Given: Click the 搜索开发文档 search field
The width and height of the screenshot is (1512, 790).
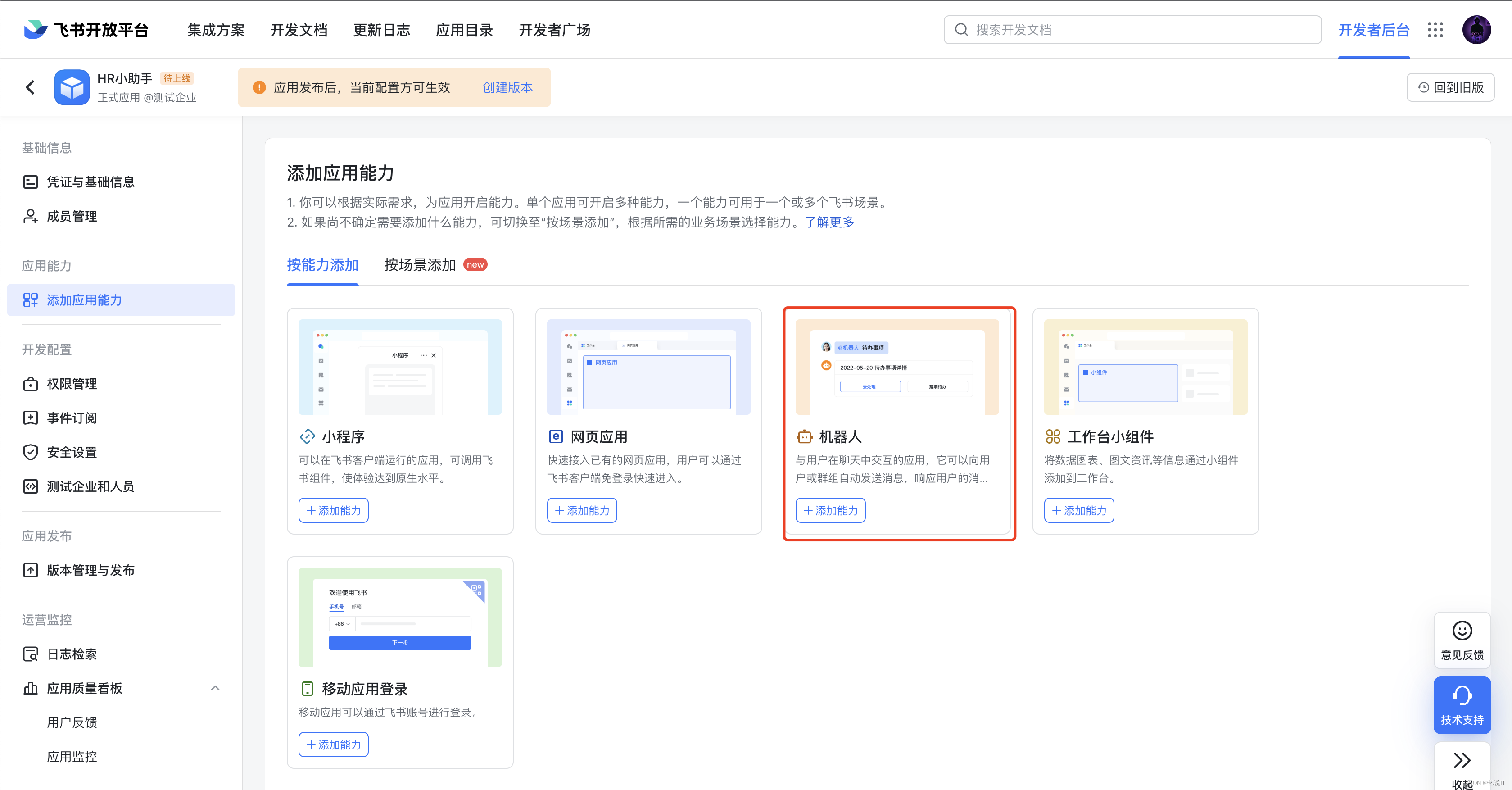Looking at the screenshot, I should click(1133, 30).
